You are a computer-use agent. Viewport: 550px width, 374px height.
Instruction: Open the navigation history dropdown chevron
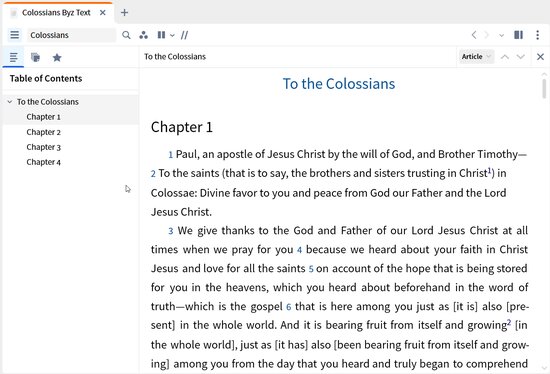(x=502, y=35)
